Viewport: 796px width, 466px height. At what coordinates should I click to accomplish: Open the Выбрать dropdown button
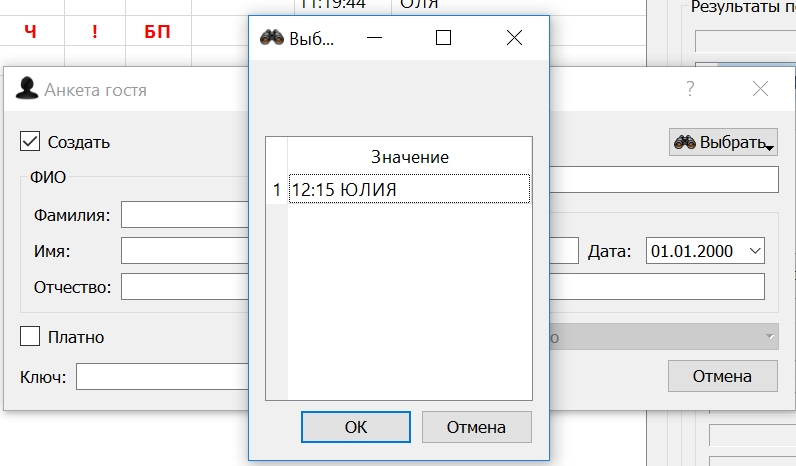pyautogui.click(x=723, y=142)
